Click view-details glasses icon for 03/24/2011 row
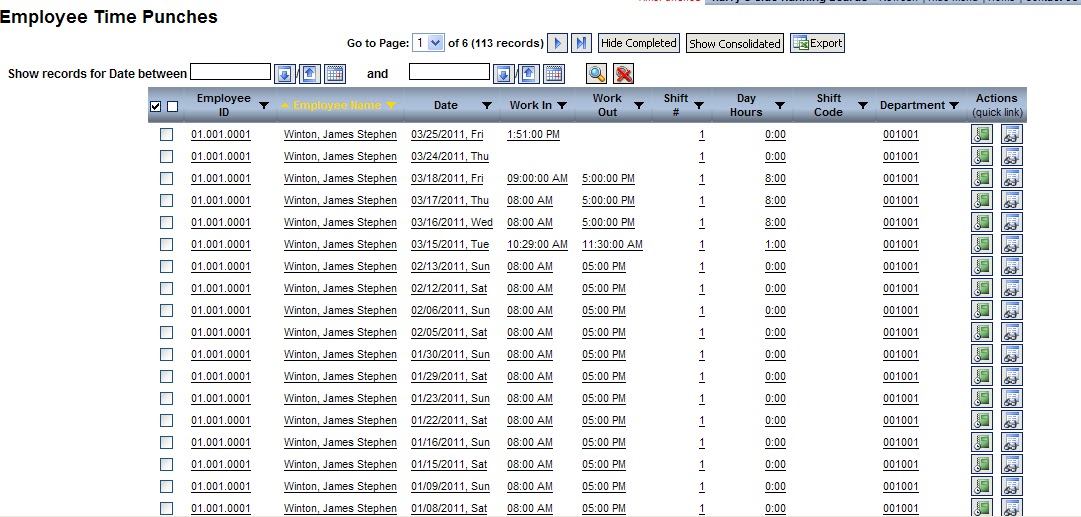 [x=1011, y=156]
